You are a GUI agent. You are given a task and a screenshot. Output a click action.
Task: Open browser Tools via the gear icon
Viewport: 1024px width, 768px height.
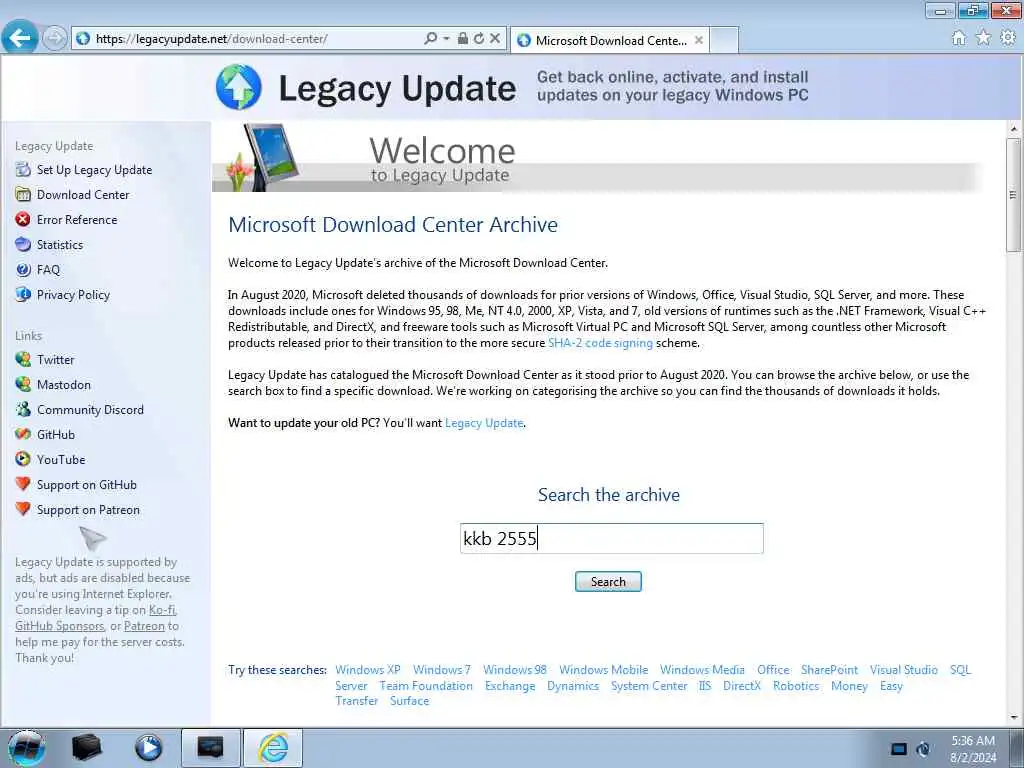(x=1008, y=38)
